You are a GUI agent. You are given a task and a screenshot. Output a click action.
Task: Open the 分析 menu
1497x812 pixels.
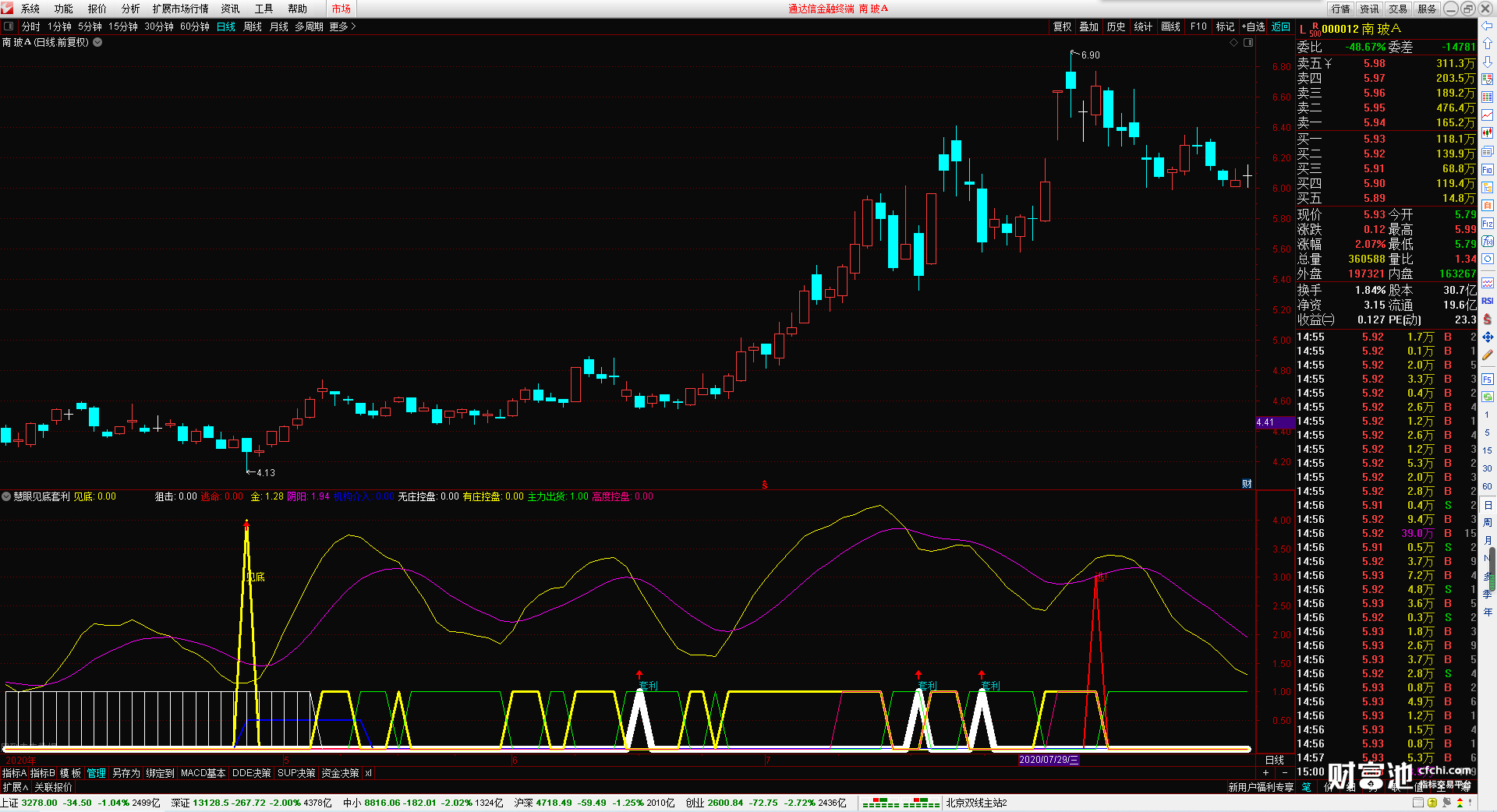pos(130,9)
